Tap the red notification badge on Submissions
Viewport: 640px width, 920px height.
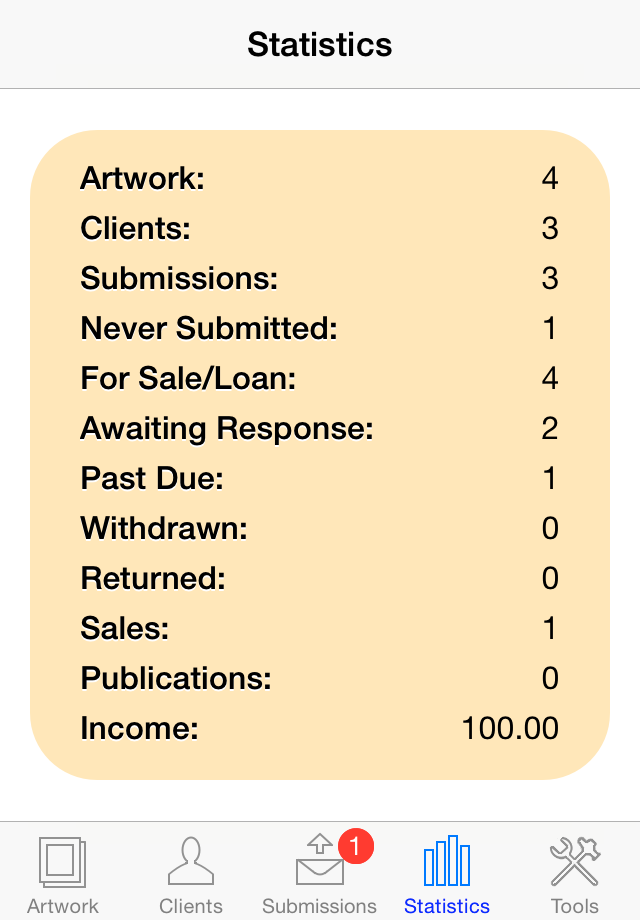coord(355,843)
